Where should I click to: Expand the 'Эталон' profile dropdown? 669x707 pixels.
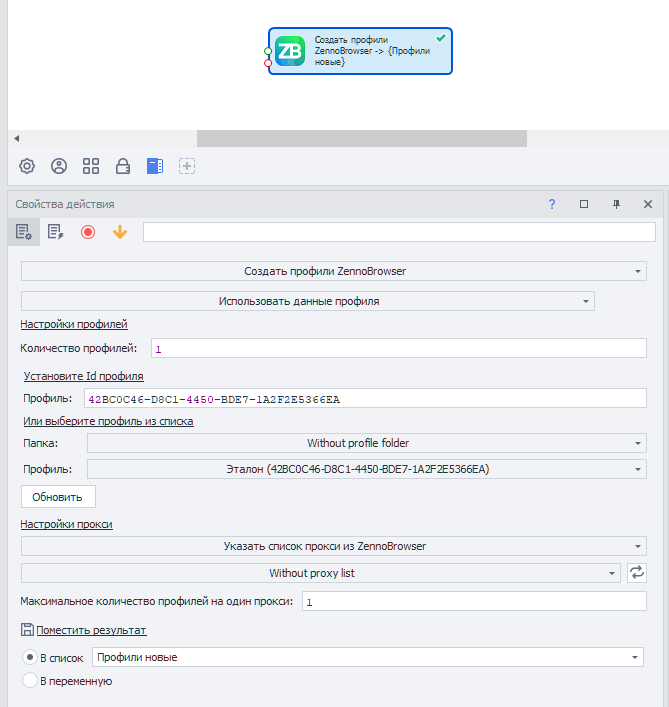click(x=367, y=469)
